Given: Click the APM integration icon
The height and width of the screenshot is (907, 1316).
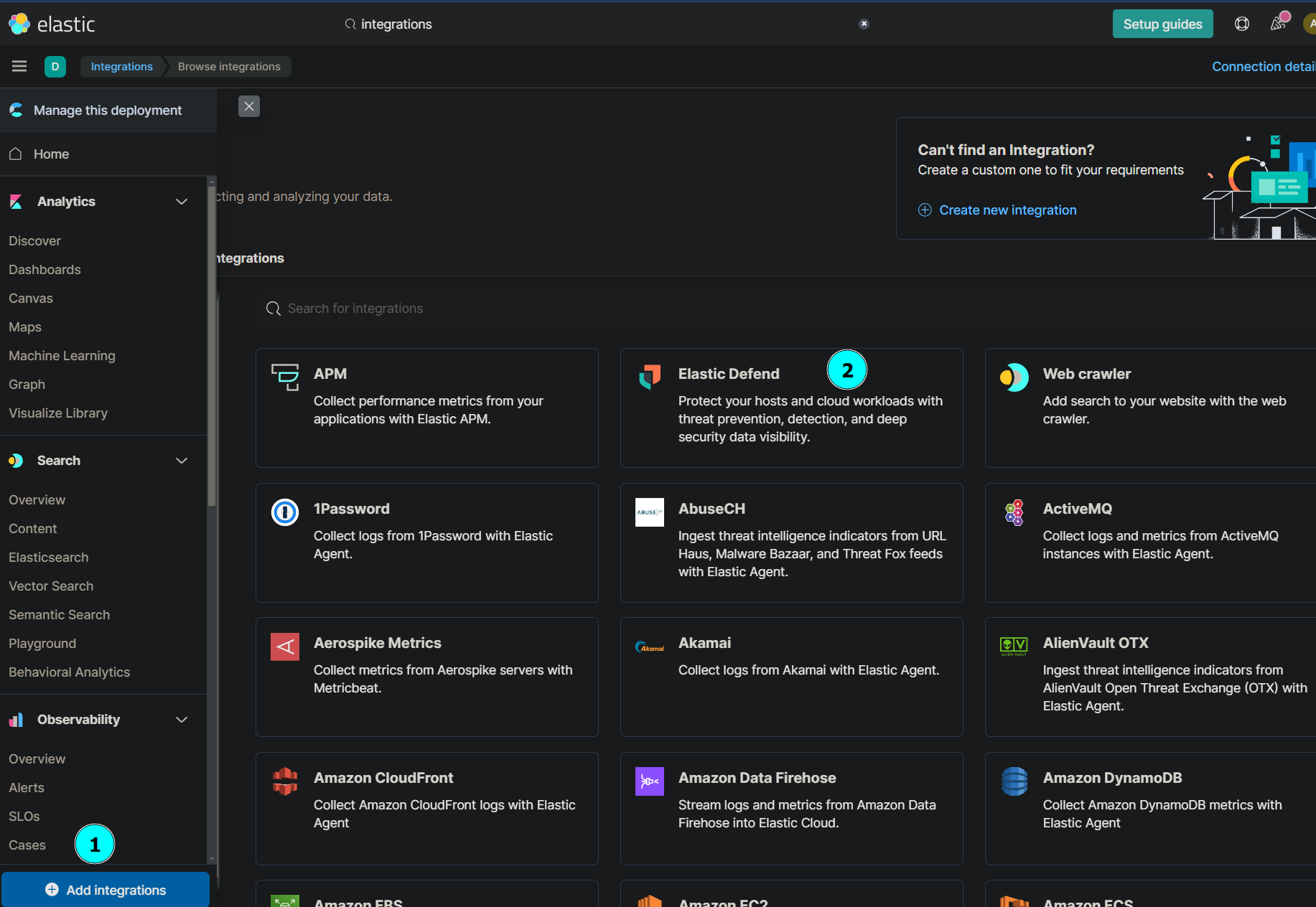Looking at the screenshot, I should (285, 376).
